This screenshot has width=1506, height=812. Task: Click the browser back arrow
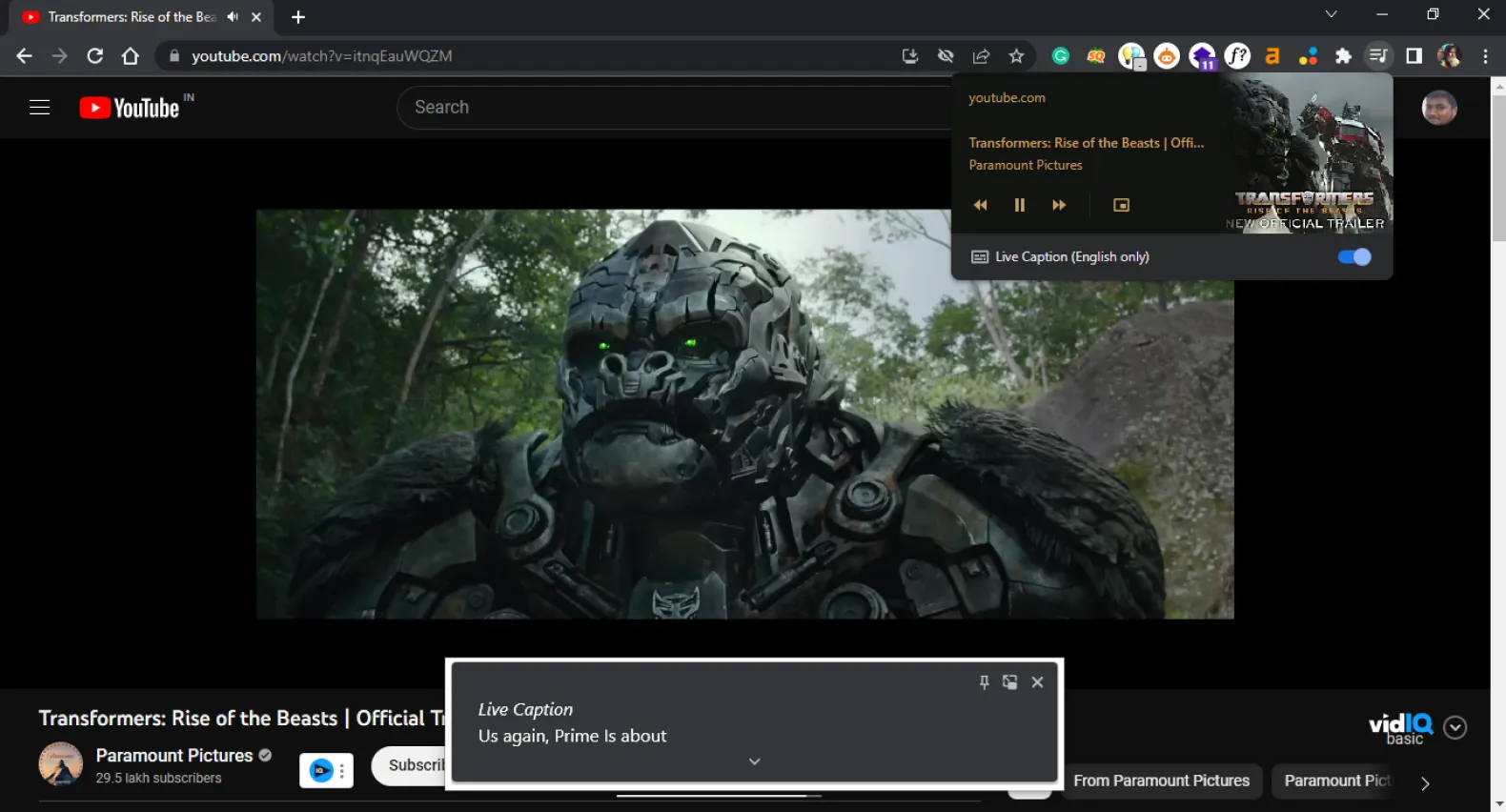[x=24, y=56]
